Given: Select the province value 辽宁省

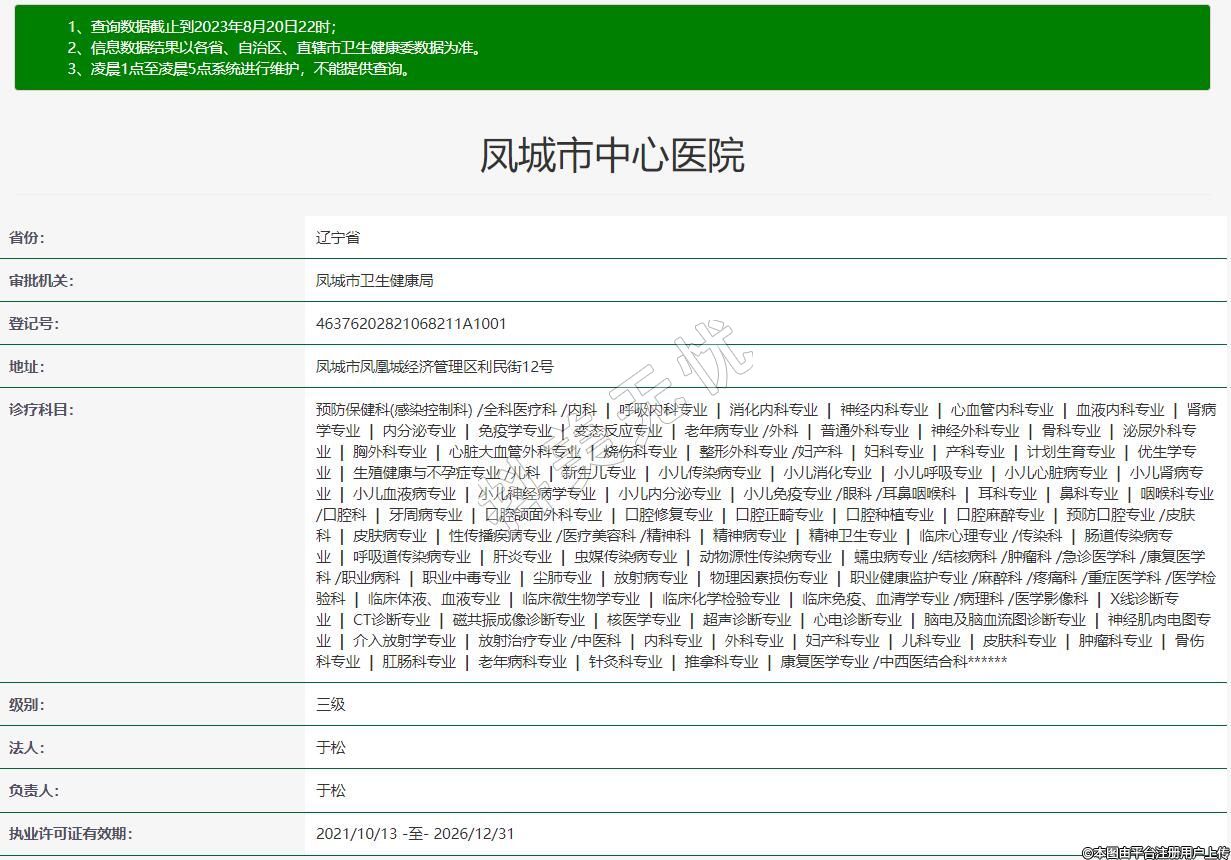Looking at the screenshot, I should (337, 238).
